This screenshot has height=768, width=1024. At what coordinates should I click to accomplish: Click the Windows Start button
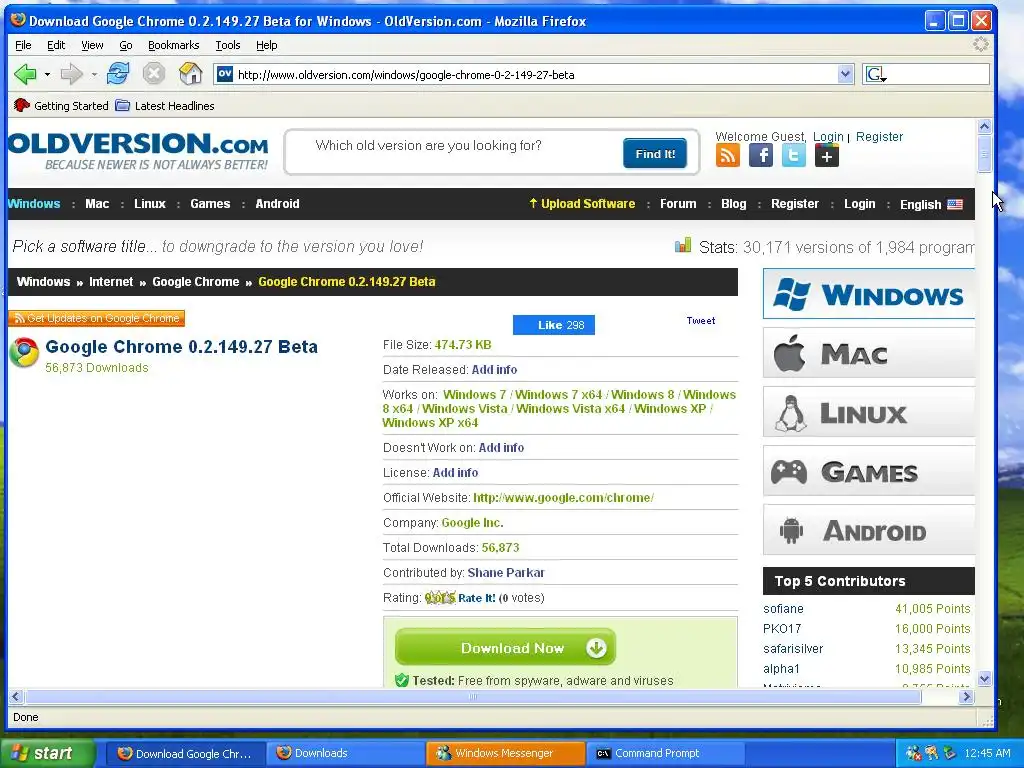tap(48, 753)
